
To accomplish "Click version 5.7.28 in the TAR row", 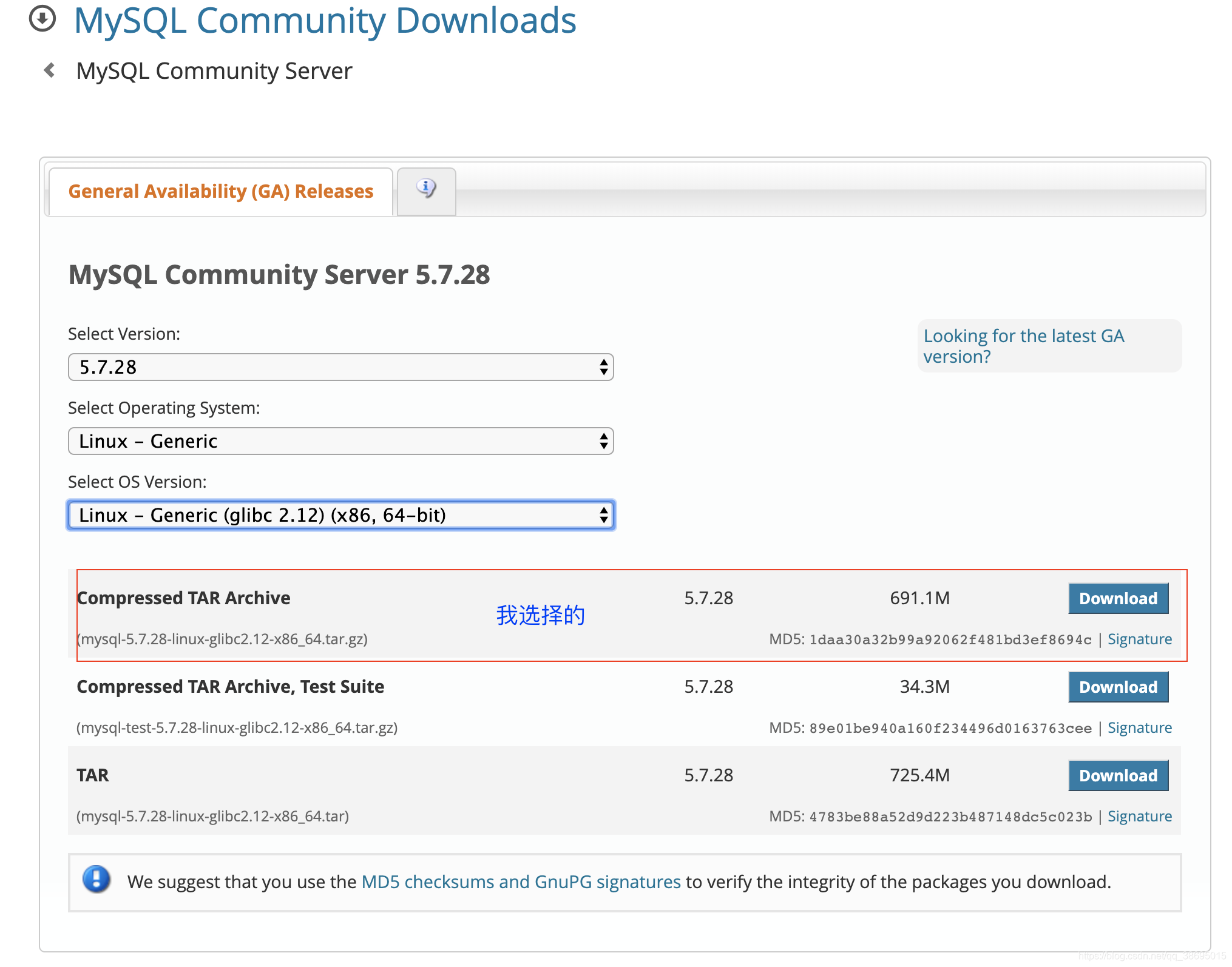I will point(709,775).
